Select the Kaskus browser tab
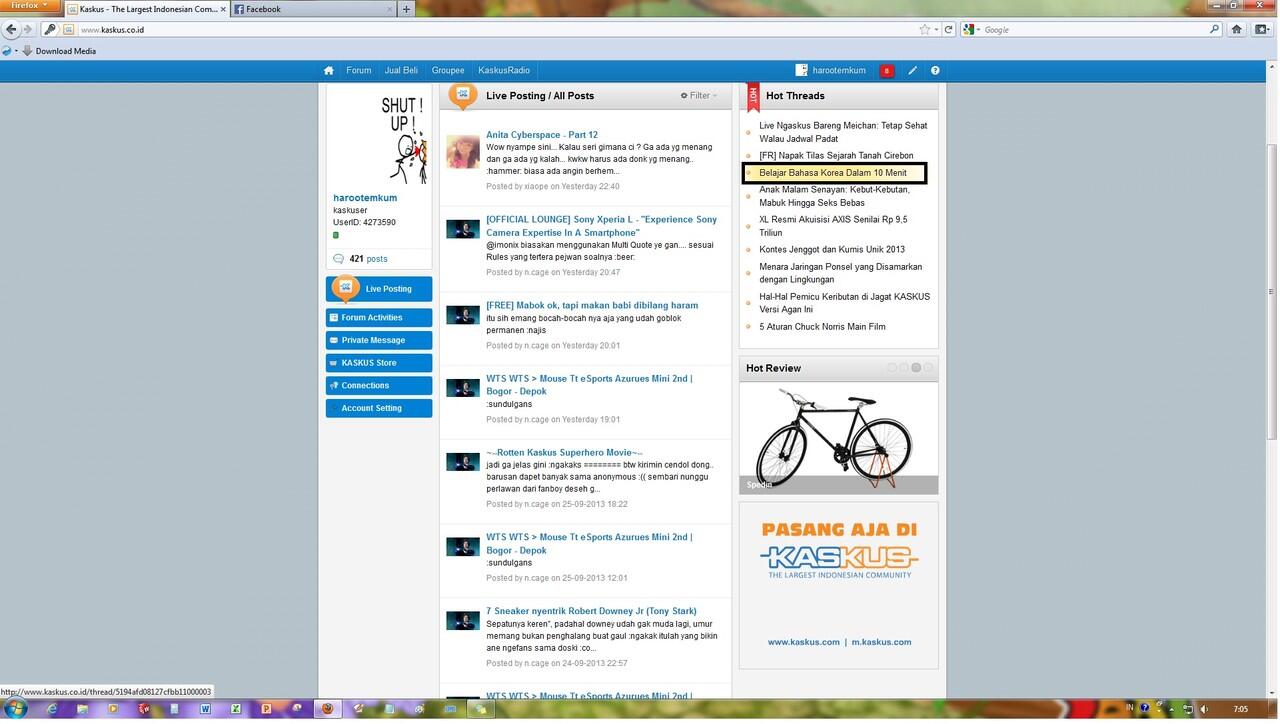Image resolution: width=1280 pixels, height=724 pixels. tap(145, 9)
